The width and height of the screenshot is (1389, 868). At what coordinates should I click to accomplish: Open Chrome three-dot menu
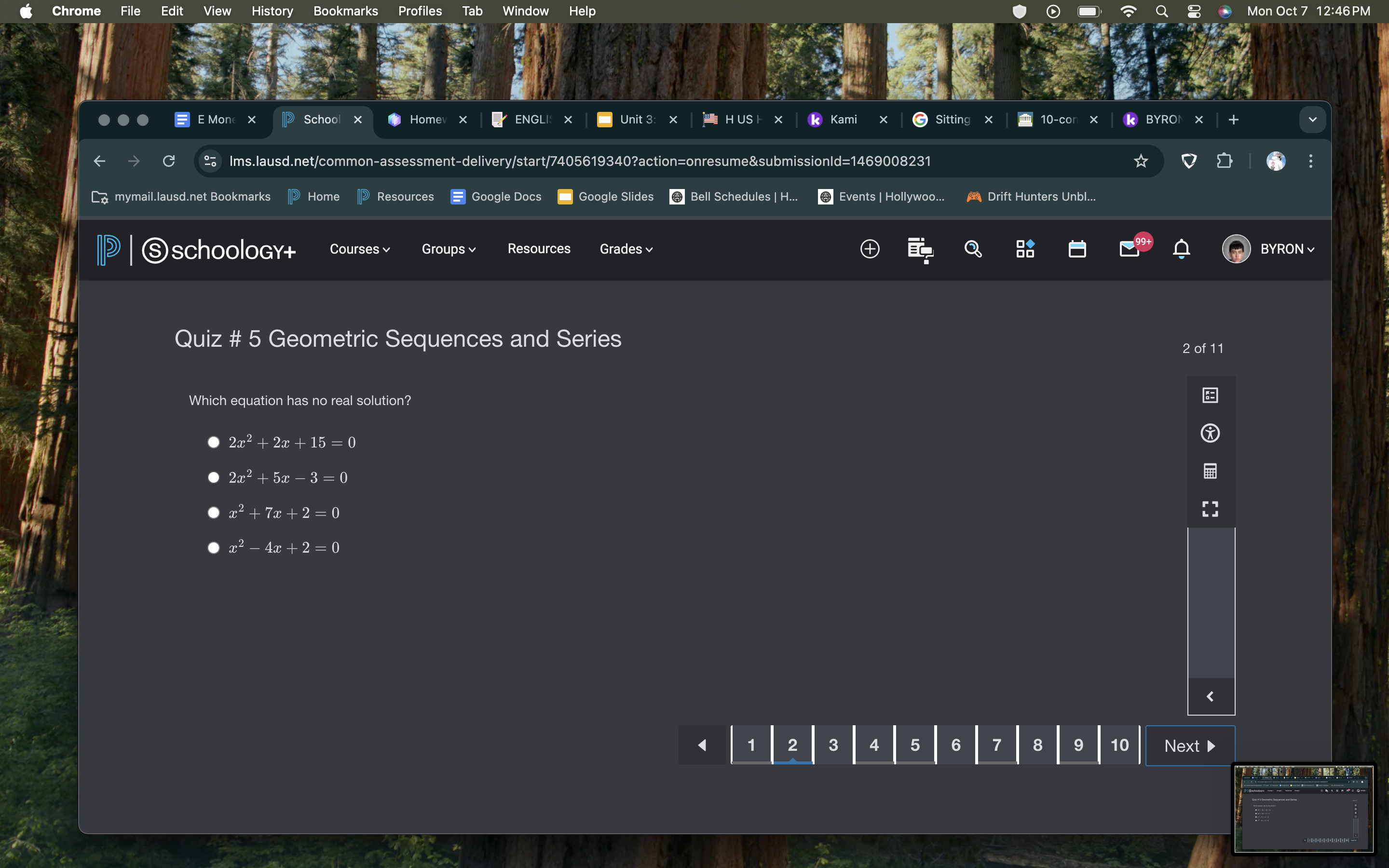(x=1310, y=162)
